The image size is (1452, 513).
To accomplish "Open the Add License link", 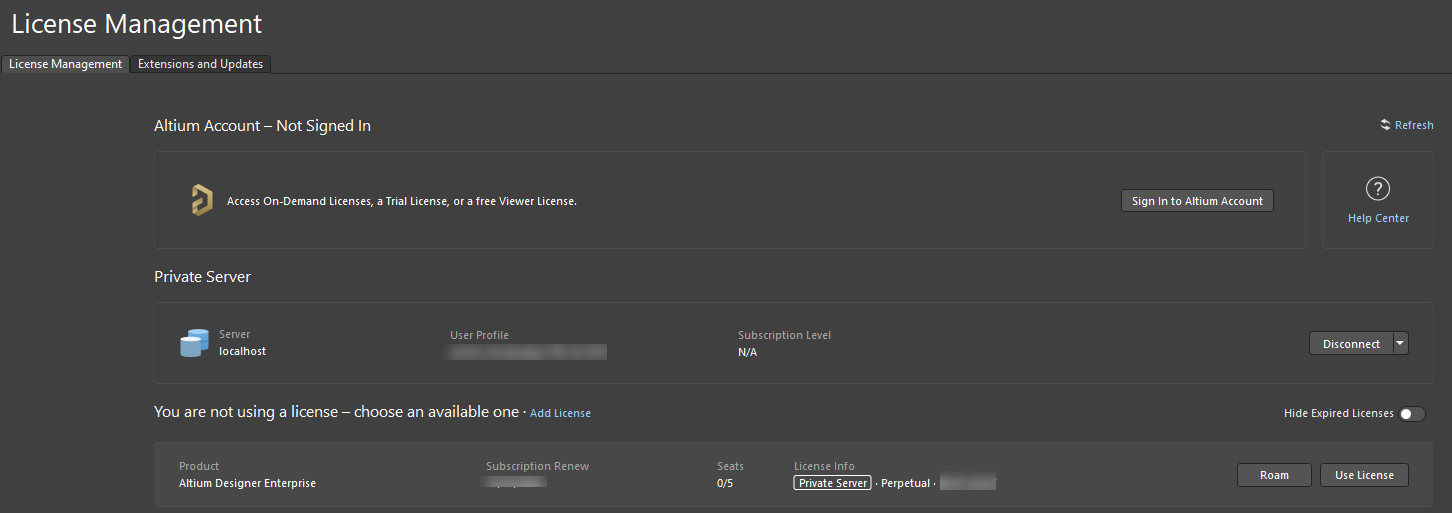I will point(560,413).
